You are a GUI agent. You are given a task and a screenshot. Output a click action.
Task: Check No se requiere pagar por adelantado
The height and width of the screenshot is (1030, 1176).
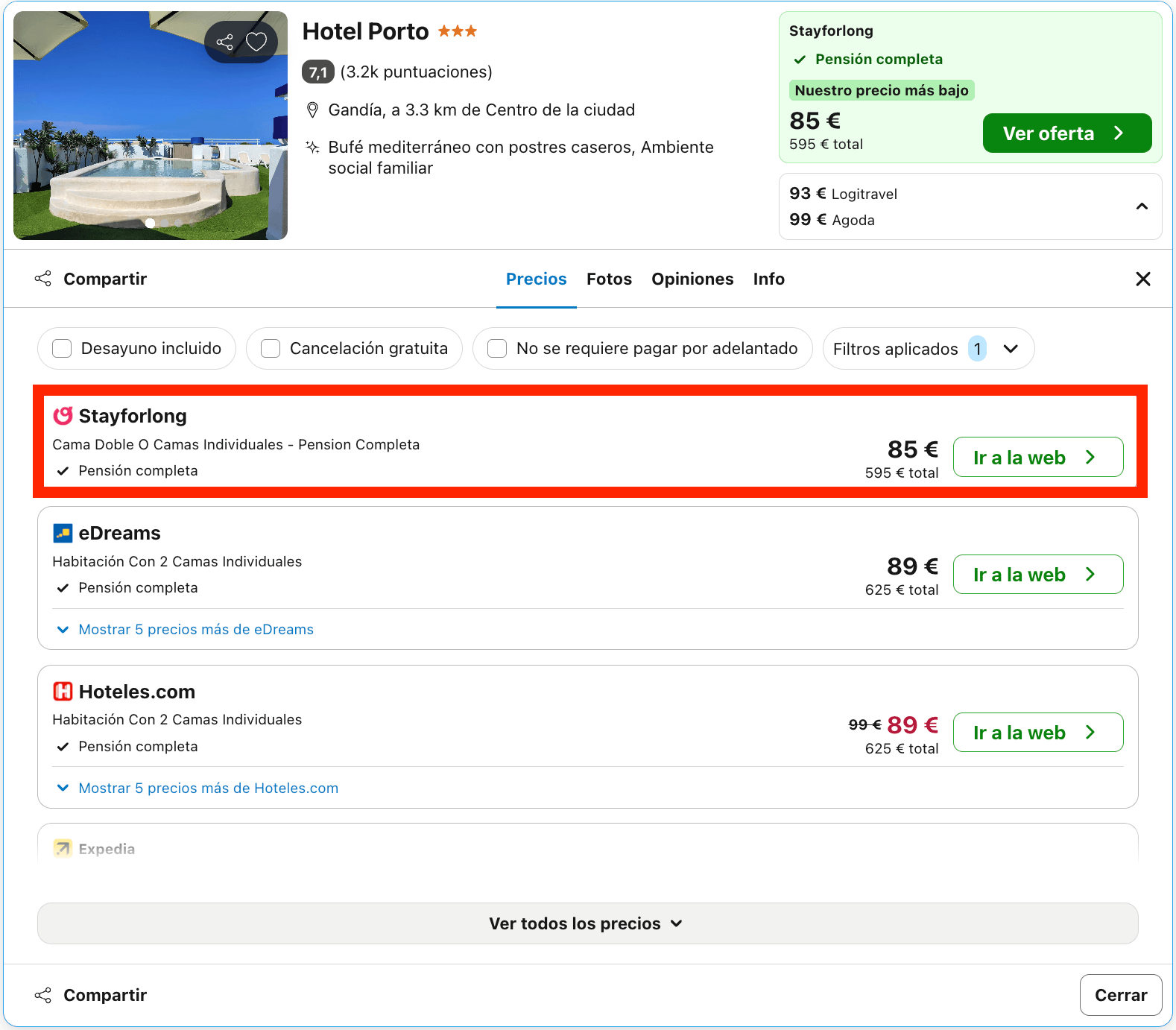(x=497, y=349)
